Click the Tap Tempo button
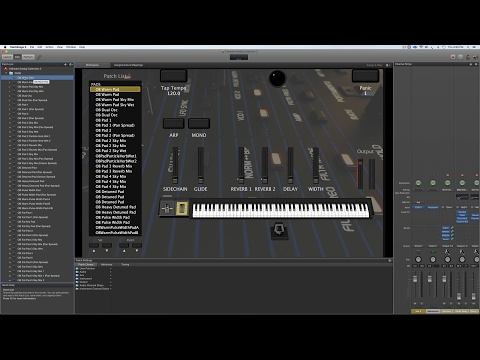This screenshot has width=480, height=360. point(173,76)
